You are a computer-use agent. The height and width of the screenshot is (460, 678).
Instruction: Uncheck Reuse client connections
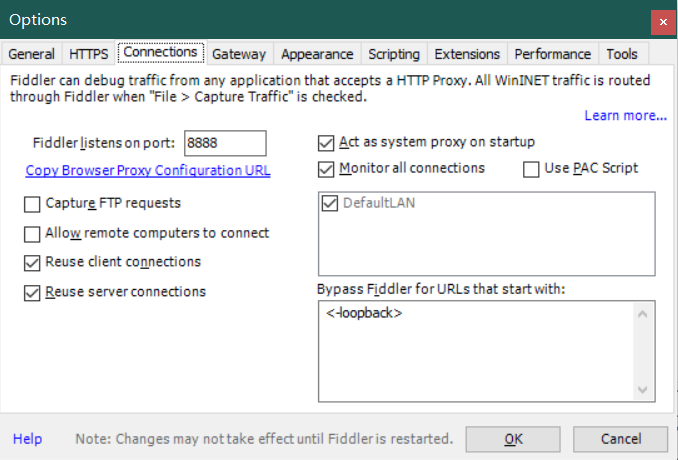click(32, 263)
